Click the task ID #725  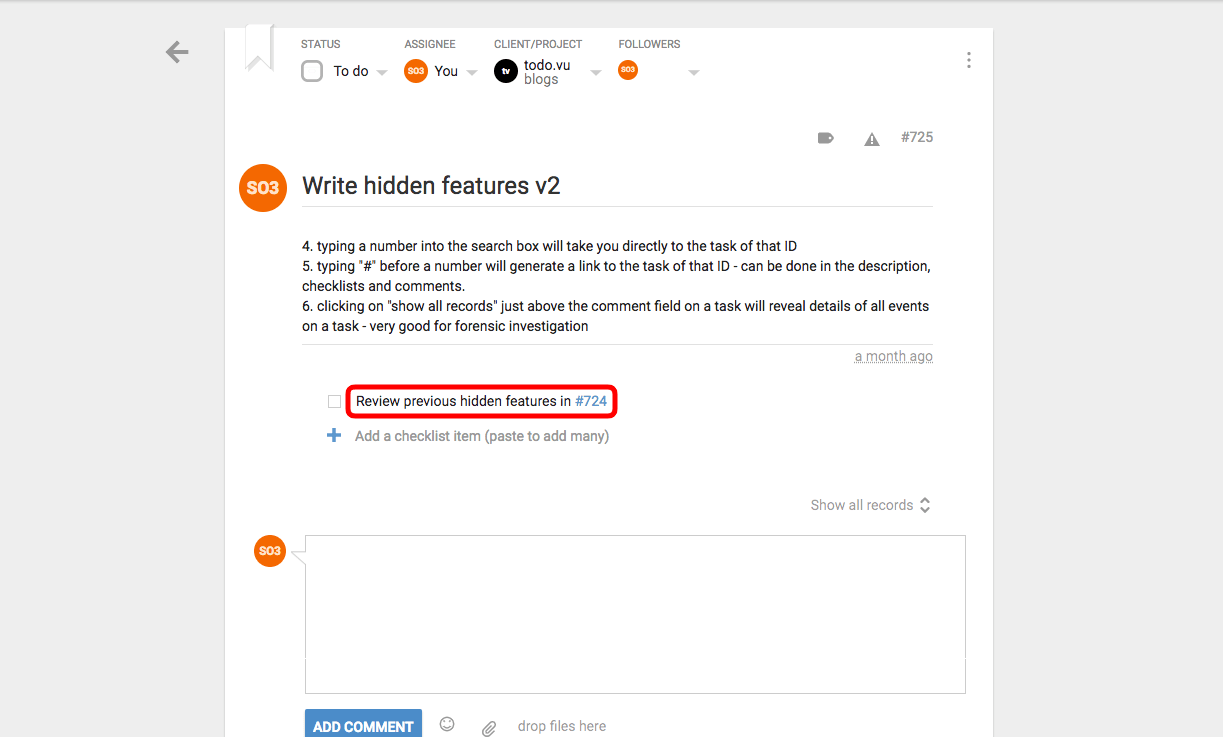(x=917, y=137)
